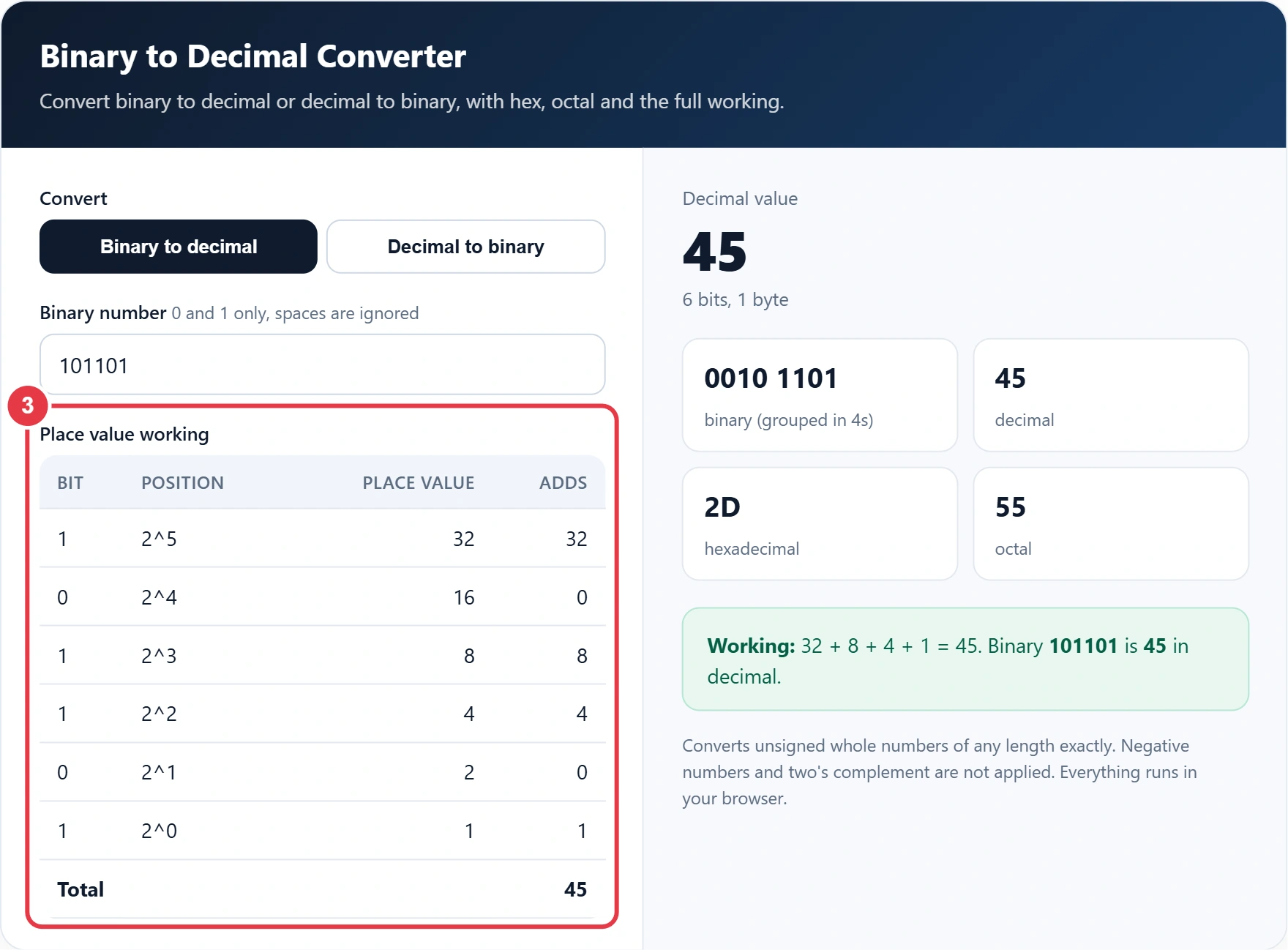1288x950 pixels.
Task: Click the PLACE VALUE column header
Action: pyautogui.click(x=419, y=483)
